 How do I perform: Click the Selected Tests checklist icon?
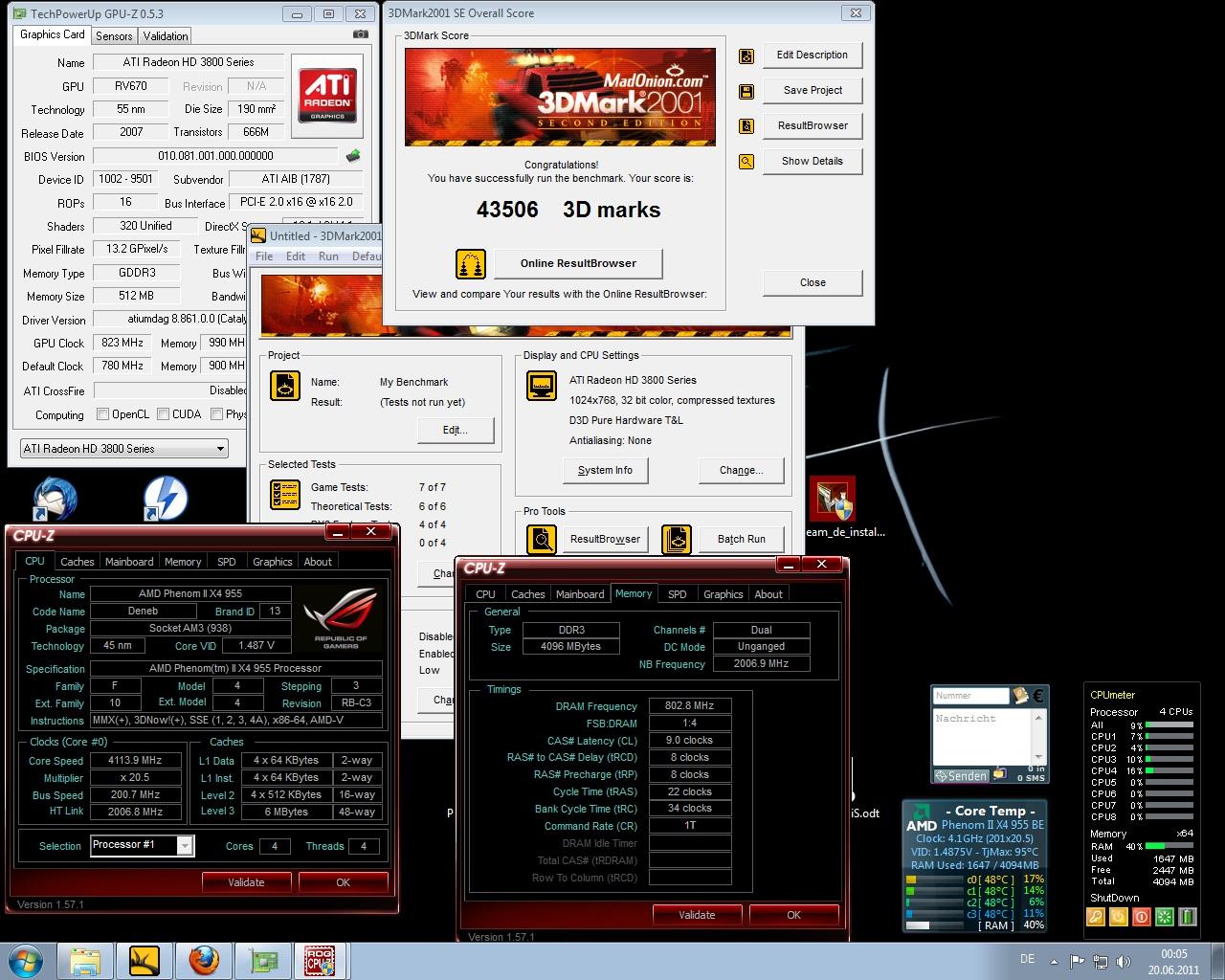click(285, 494)
